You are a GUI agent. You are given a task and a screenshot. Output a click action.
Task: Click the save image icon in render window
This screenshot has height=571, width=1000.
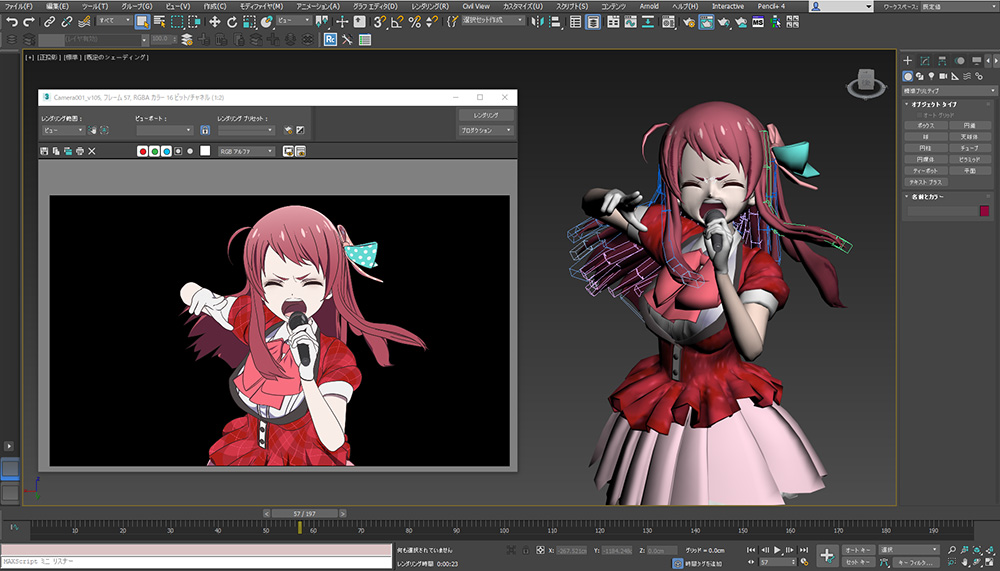pos(44,151)
